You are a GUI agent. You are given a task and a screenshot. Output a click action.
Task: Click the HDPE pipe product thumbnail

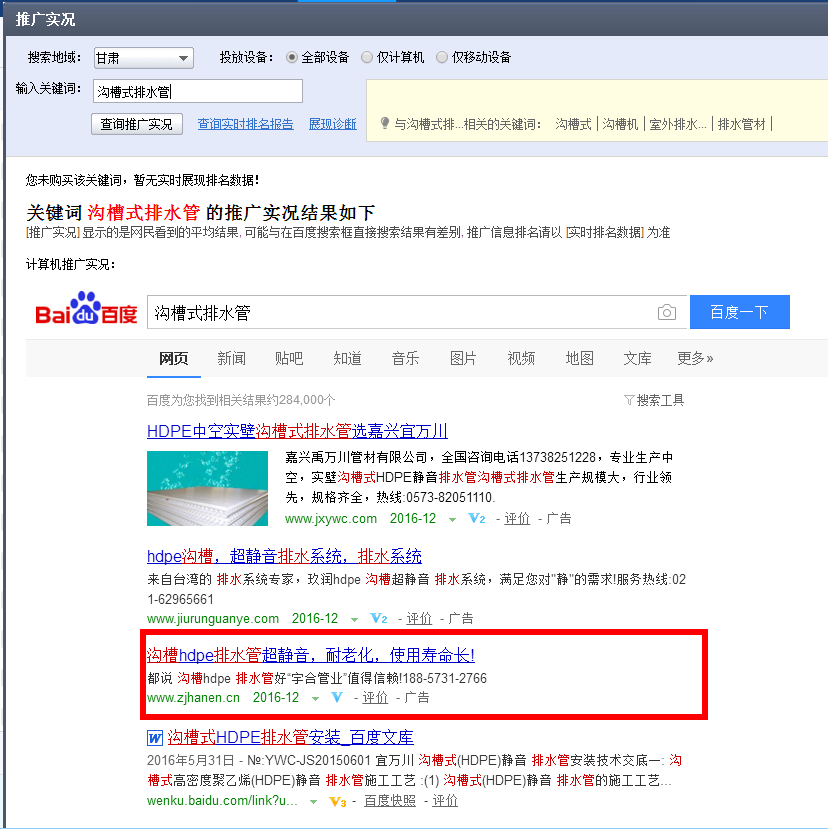[x=207, y=488]
